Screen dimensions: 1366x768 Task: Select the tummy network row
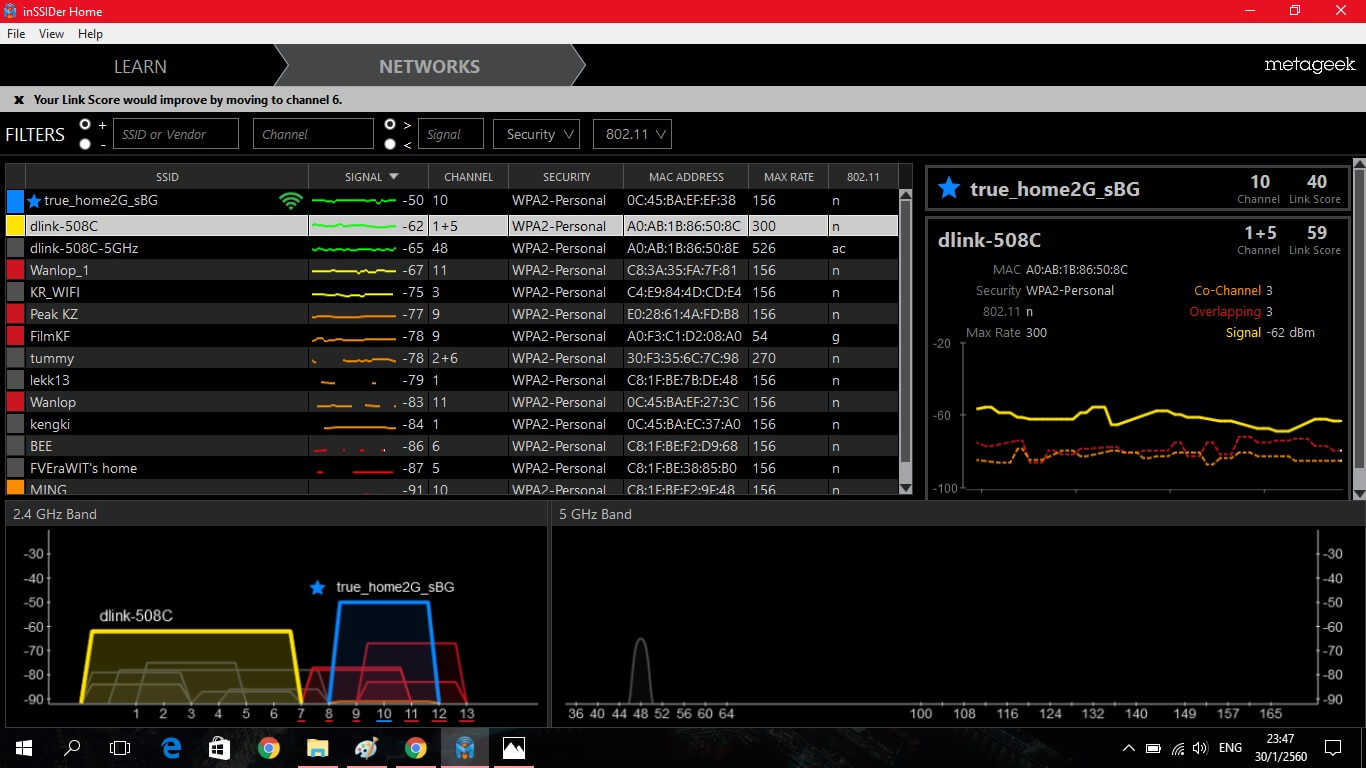tap(452, 358)
